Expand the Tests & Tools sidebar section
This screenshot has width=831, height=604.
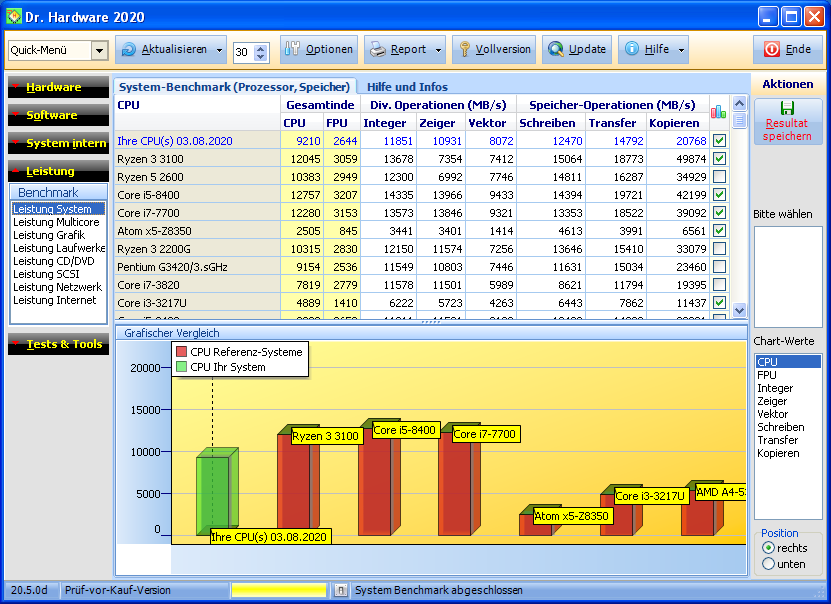(x=58, y=344)
